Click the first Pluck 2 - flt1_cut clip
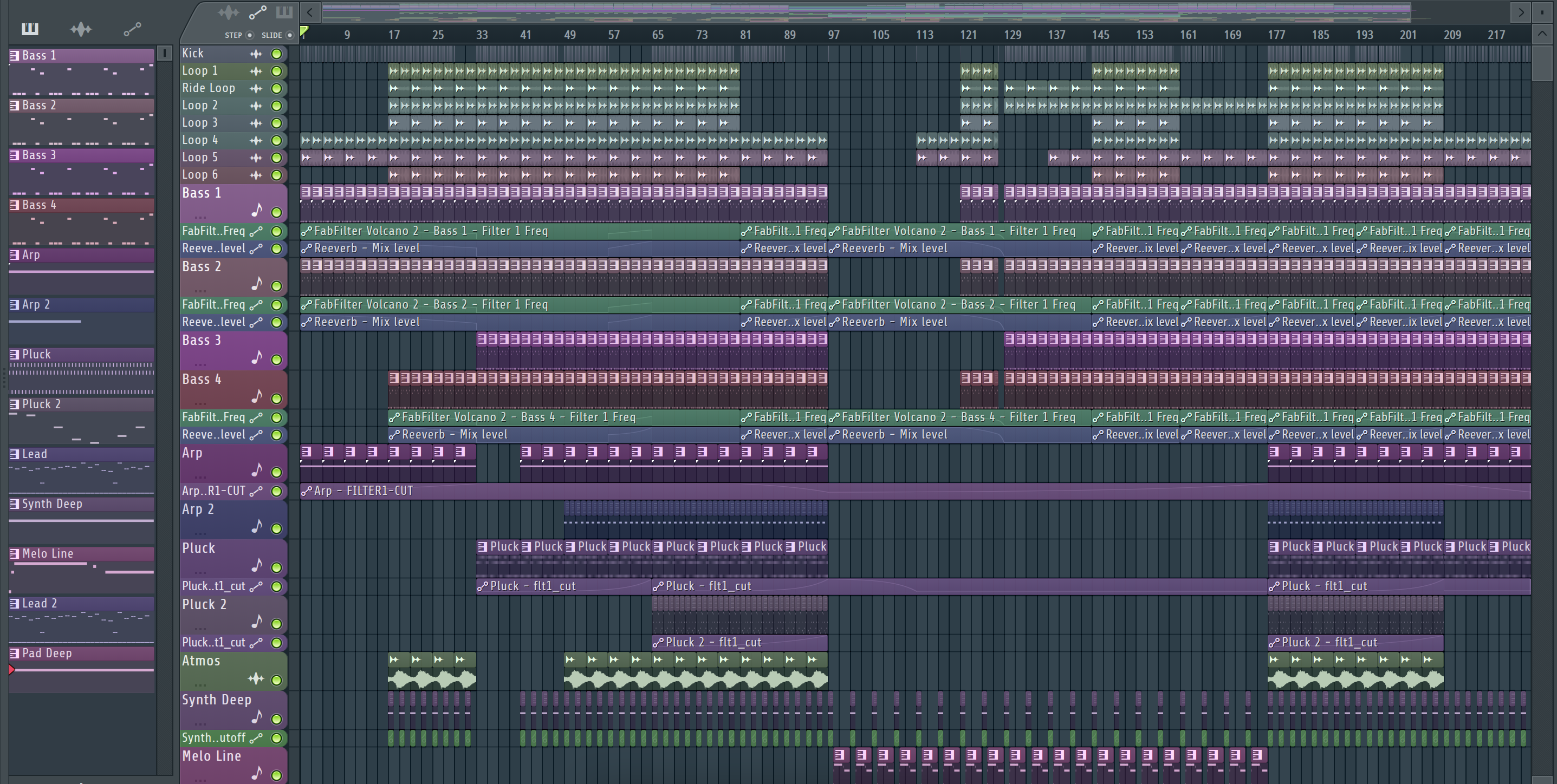Screen dimensions: 1557x784 click(740, 643)
